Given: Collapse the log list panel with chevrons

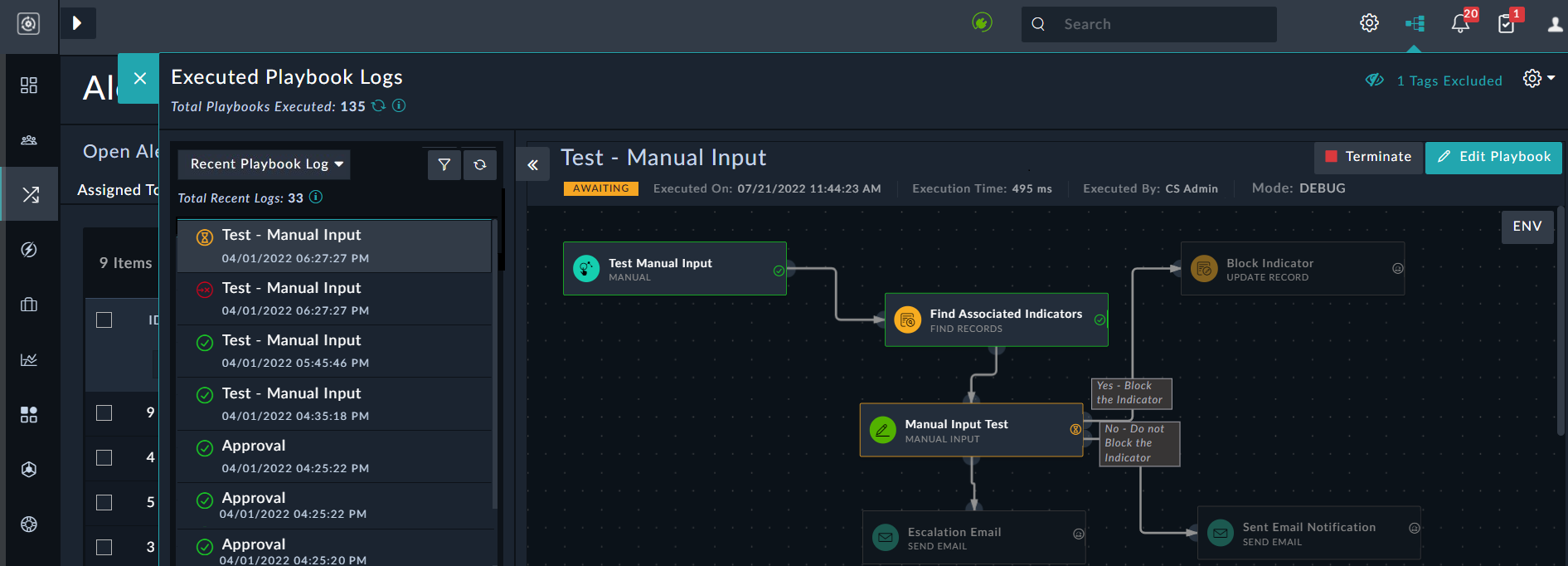Looking at the screenshot, I should [x=532, y=164].
